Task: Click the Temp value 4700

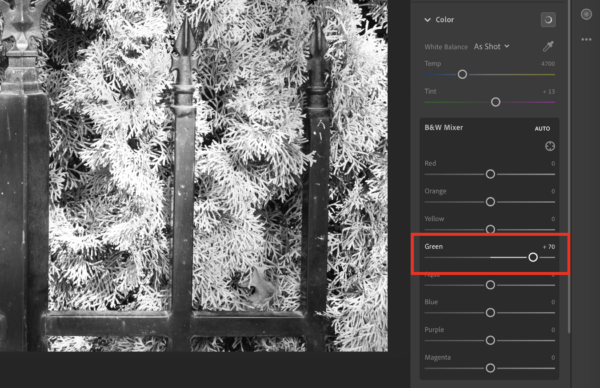Action: 548,64
